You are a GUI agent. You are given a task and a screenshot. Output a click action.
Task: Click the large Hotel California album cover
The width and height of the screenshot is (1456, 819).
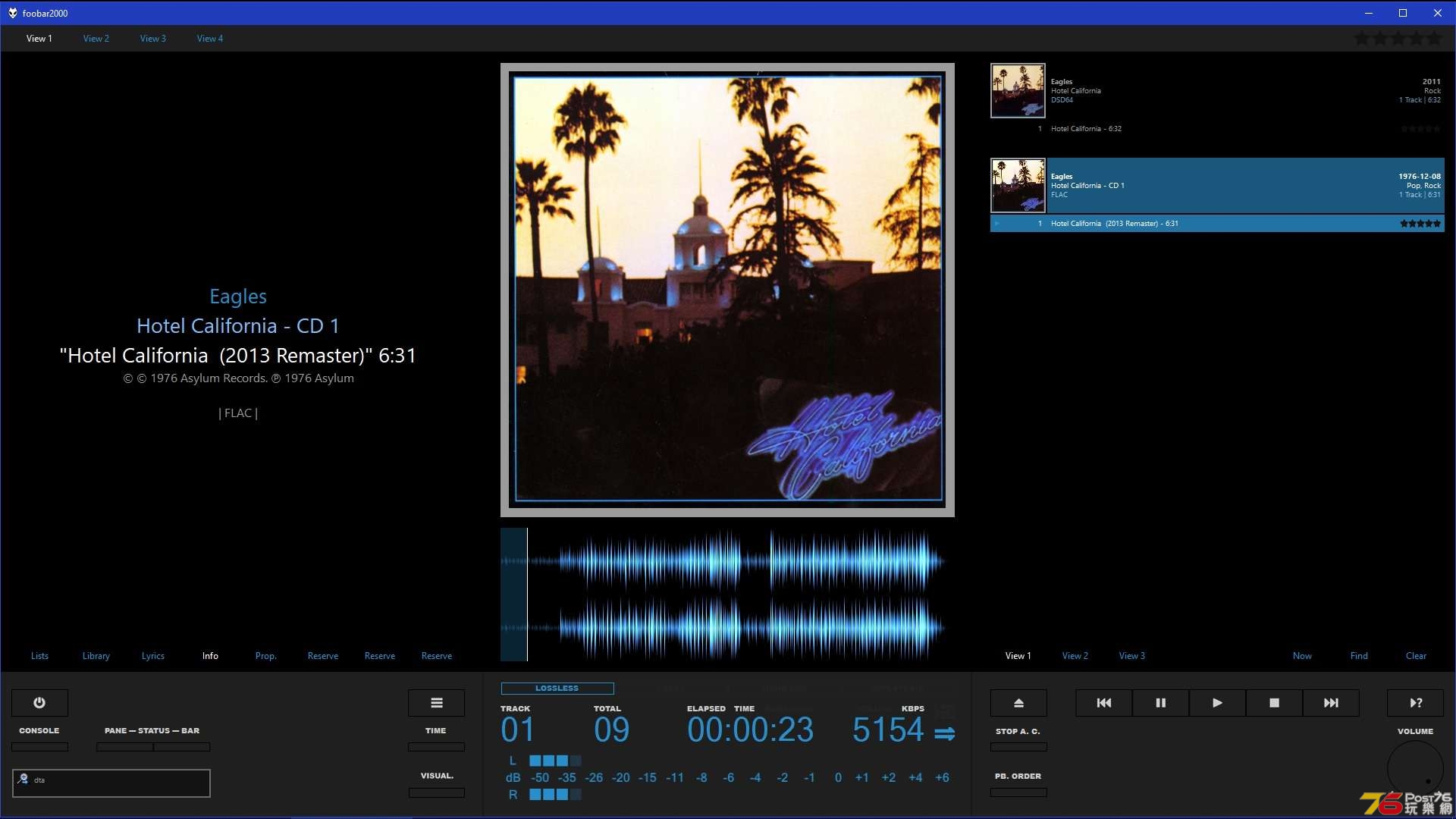point(727,290)
